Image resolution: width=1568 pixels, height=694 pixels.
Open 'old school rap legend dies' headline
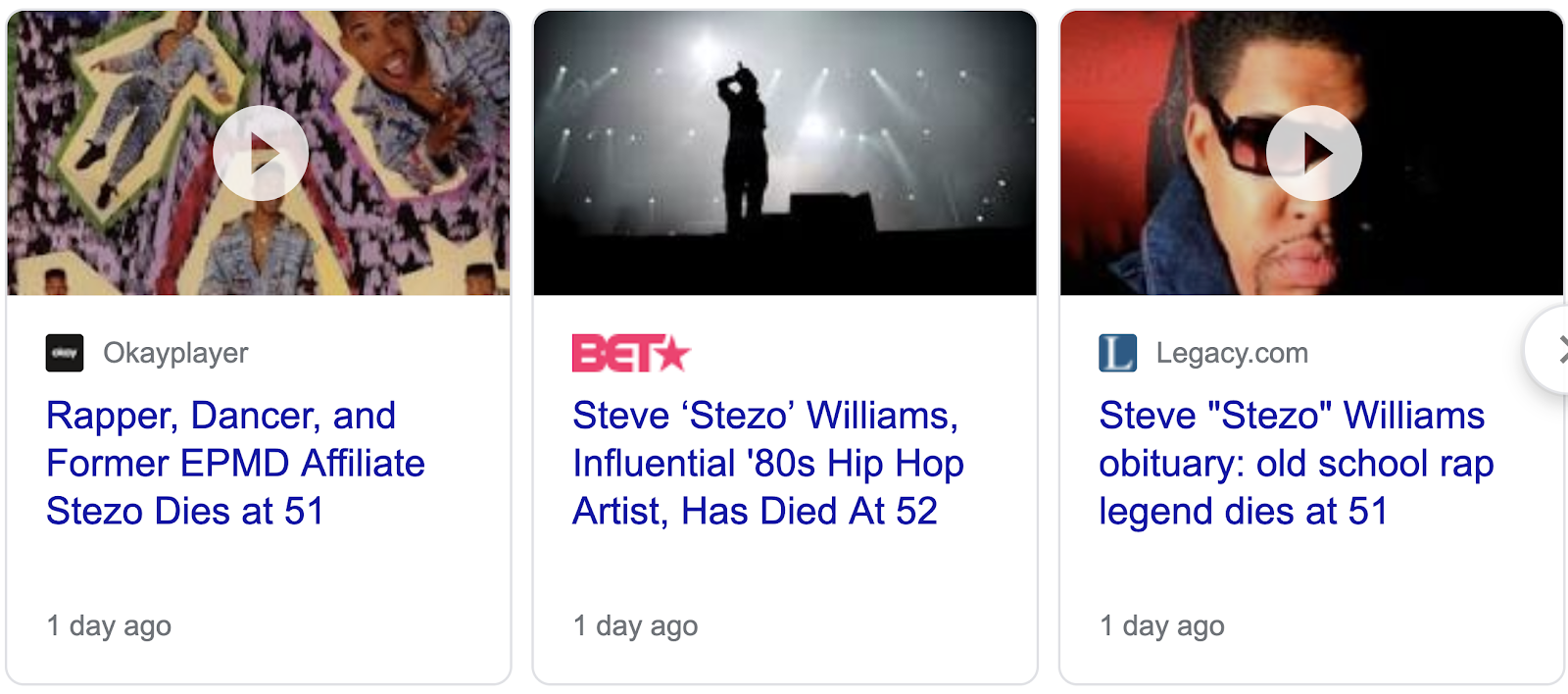pyautogui.click(x=1296, y=464)
